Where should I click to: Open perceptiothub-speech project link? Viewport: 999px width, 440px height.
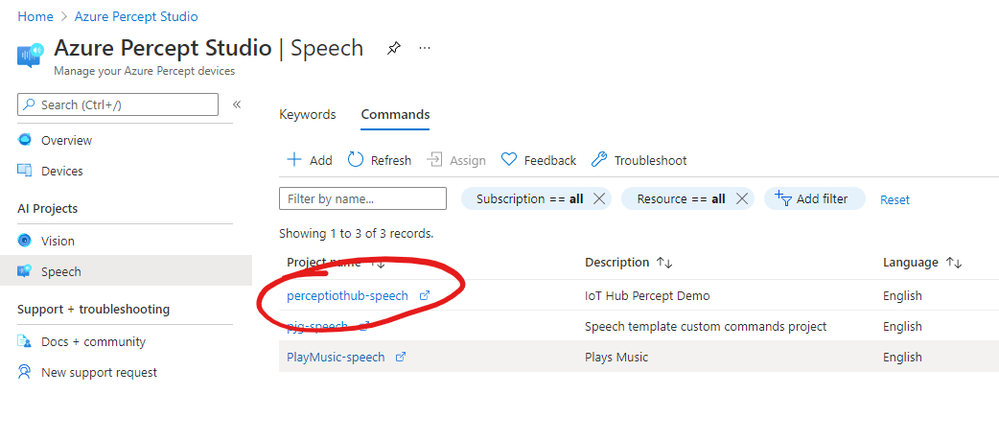[347, 295]
